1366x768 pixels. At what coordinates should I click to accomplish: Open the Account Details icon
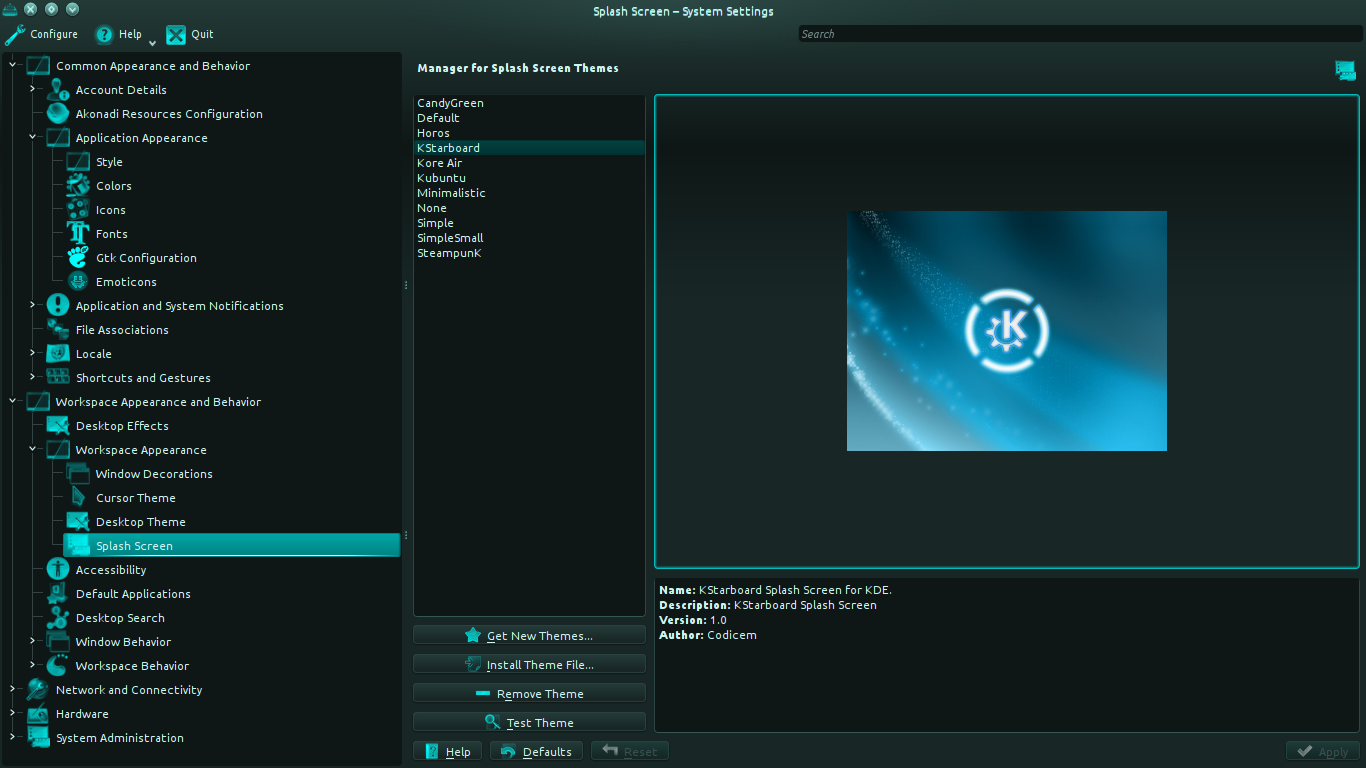click(x=58, y=90)
